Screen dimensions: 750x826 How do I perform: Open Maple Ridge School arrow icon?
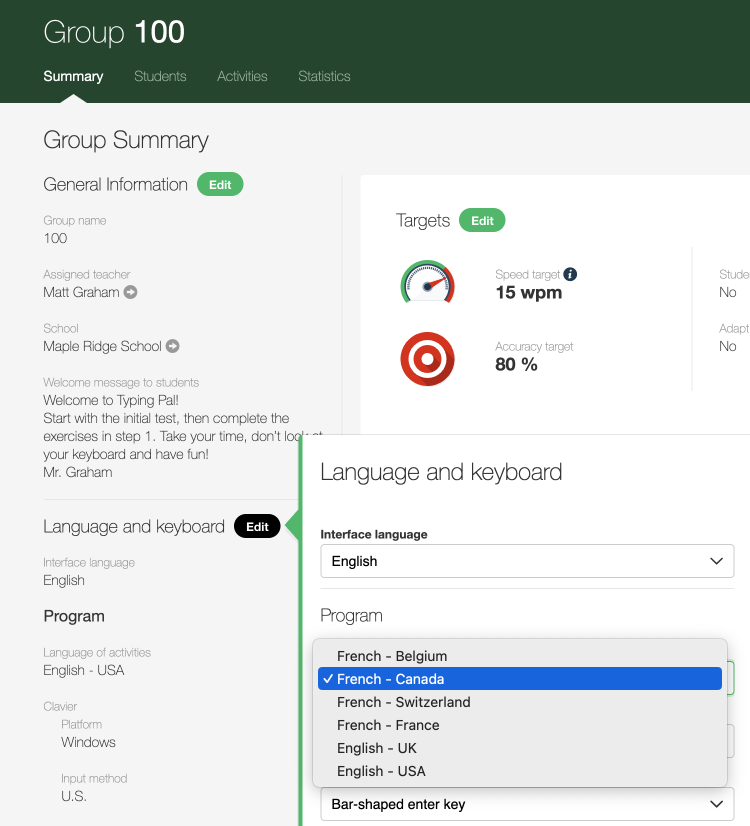[173, 346]
